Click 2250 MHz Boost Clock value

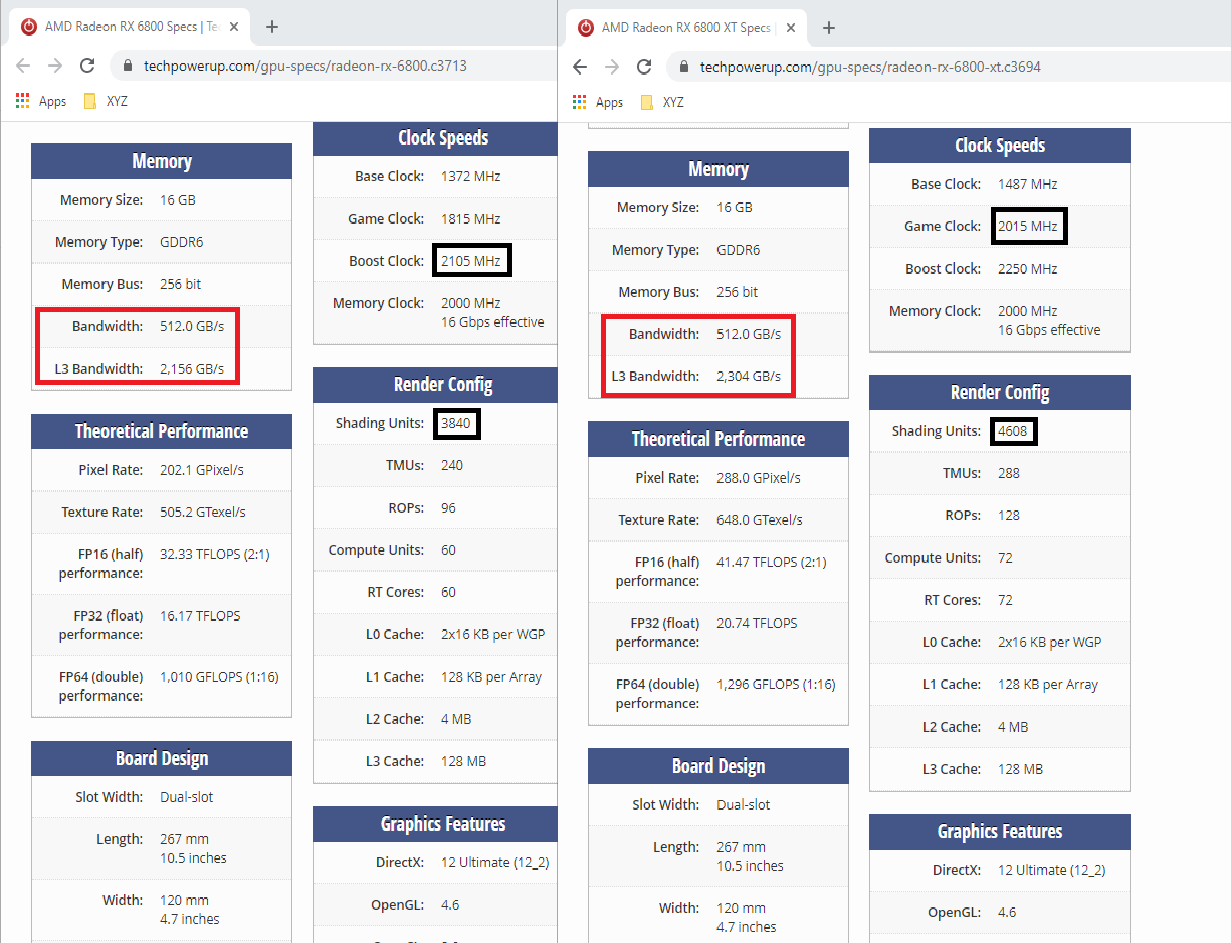point(1028,269)
